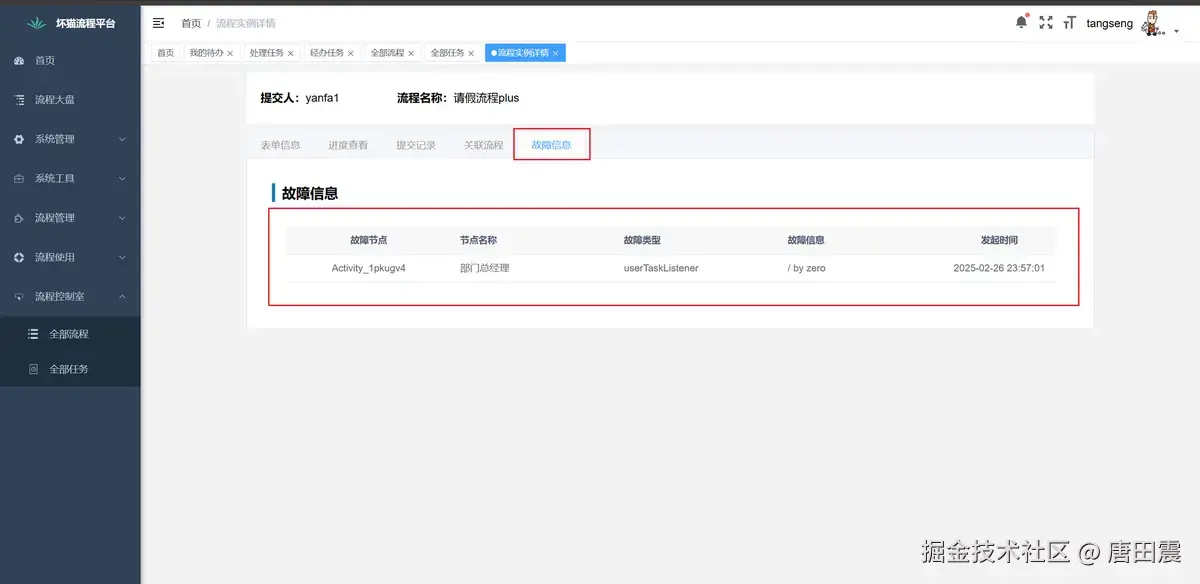
Task: Click the 流程管理 sidebar icon
Action: (x=19, y=218)
